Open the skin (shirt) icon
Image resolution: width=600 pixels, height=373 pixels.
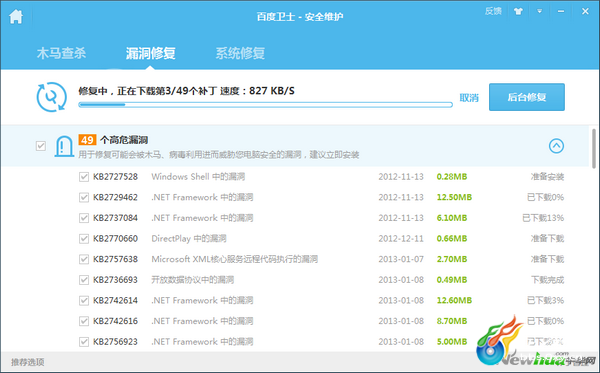(518, 11)
